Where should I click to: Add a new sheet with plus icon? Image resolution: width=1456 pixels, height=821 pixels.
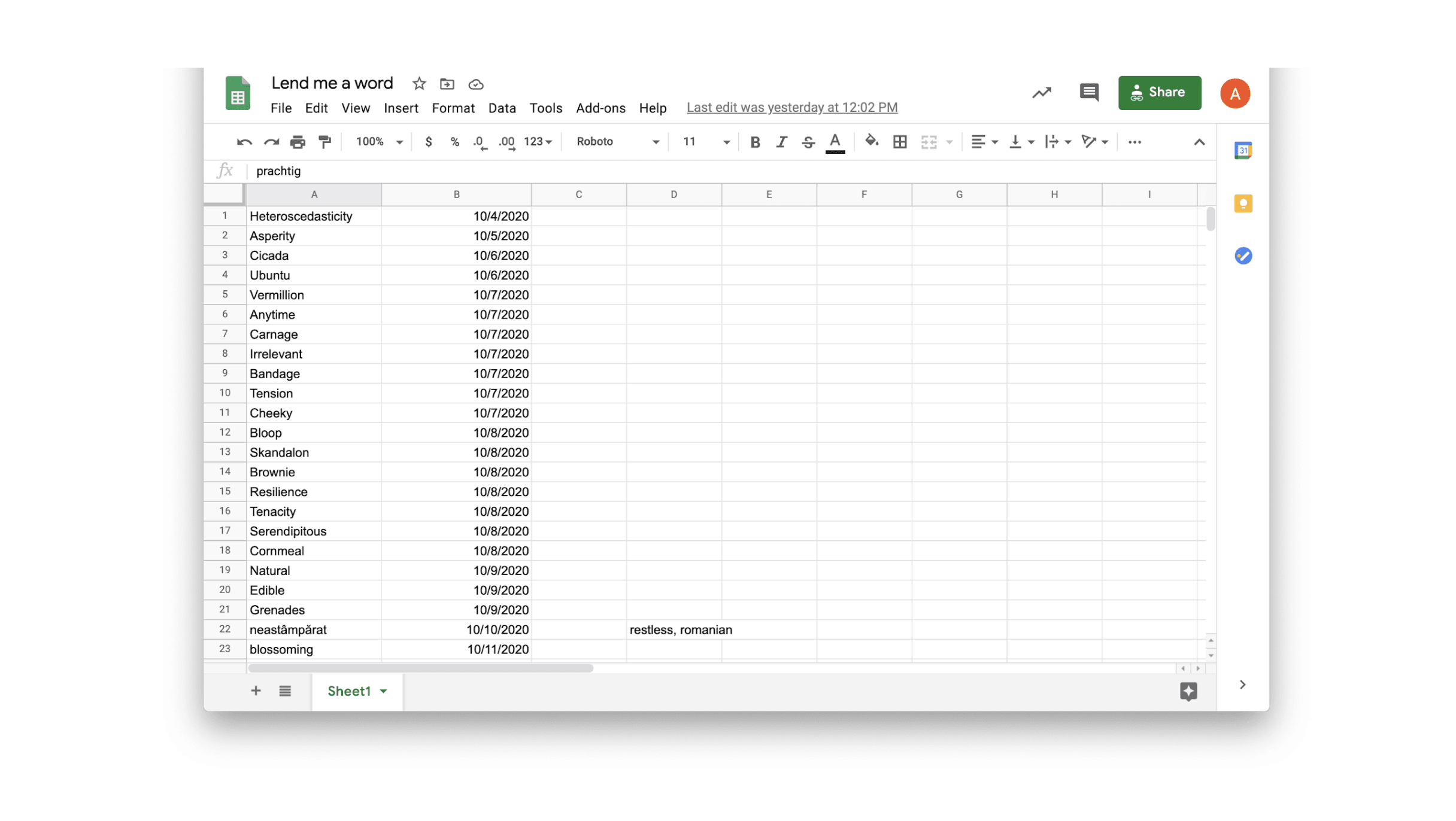pyautogui.click(x=256, y=691)
